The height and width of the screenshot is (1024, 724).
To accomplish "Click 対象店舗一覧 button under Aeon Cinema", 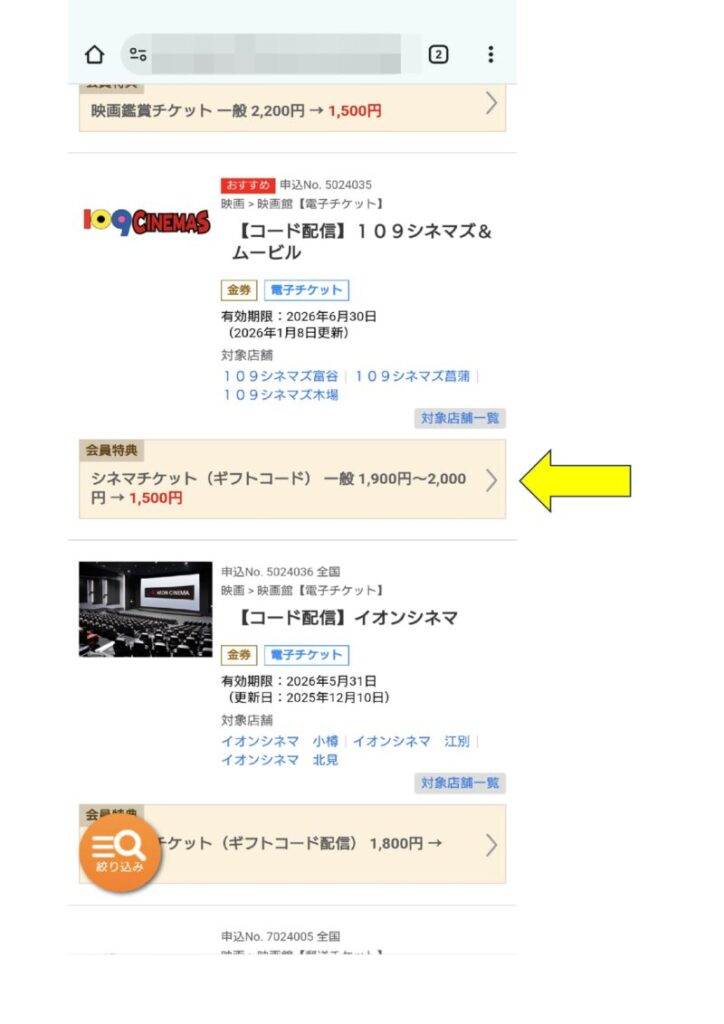I will point(460,782).
